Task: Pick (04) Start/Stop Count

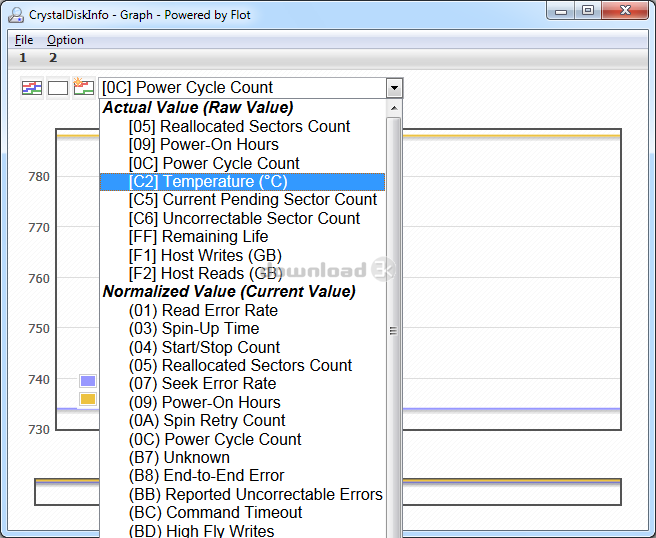Action: pyautogui.click(x=242, y=347)
